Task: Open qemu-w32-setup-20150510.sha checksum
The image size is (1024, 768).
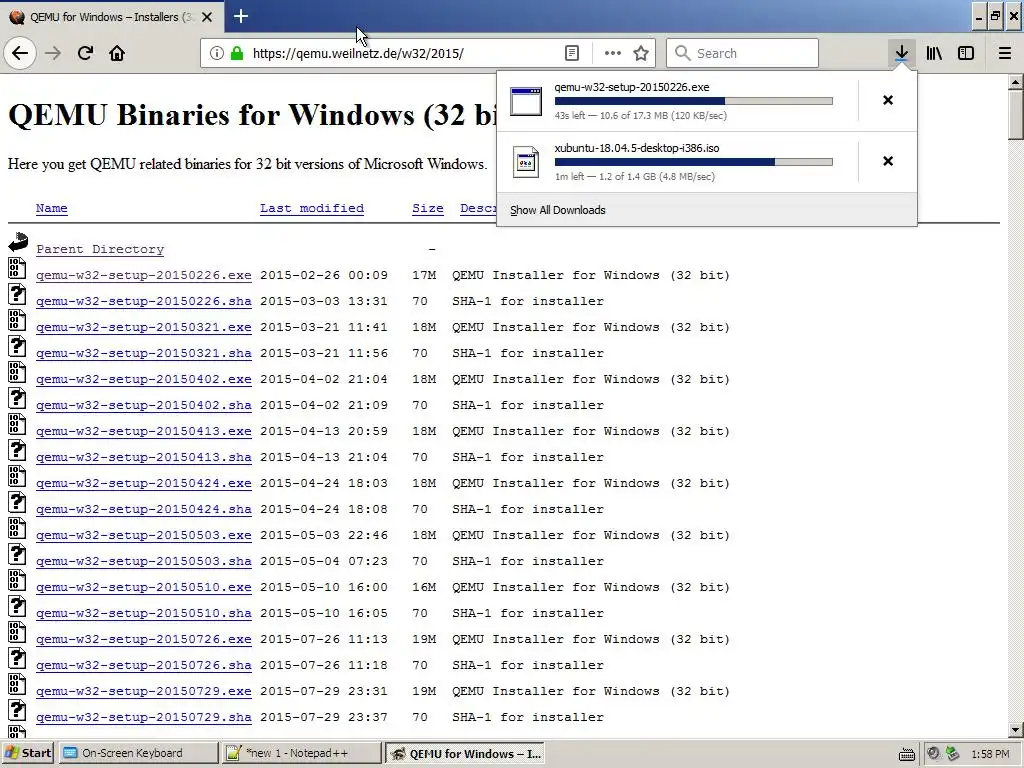Action: coord(144,614)
